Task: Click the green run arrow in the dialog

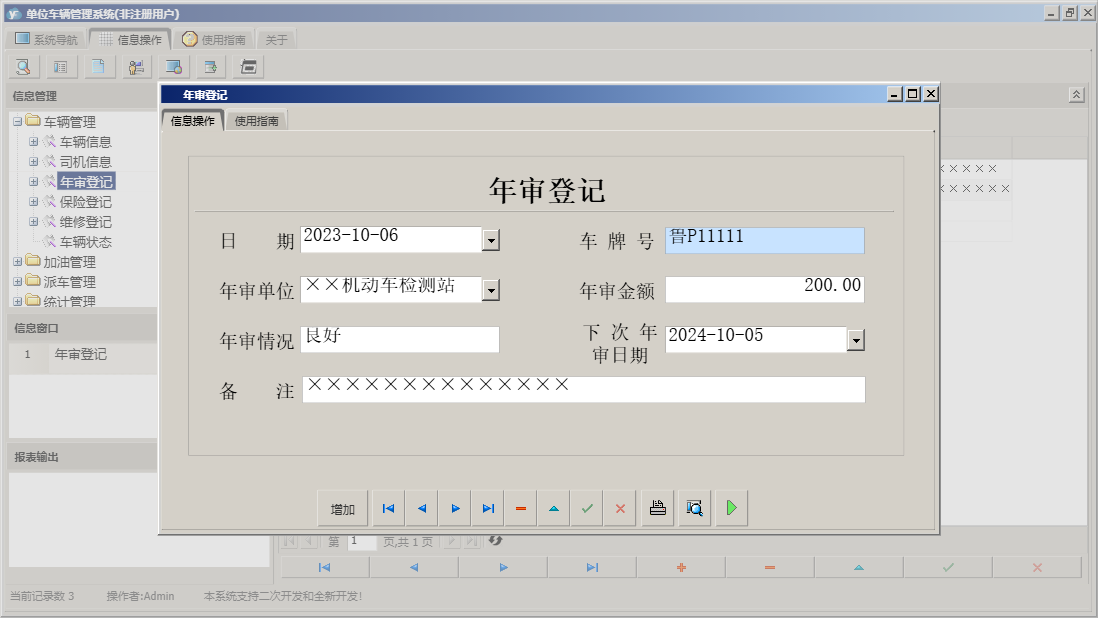Action: [x=730, y=508]
